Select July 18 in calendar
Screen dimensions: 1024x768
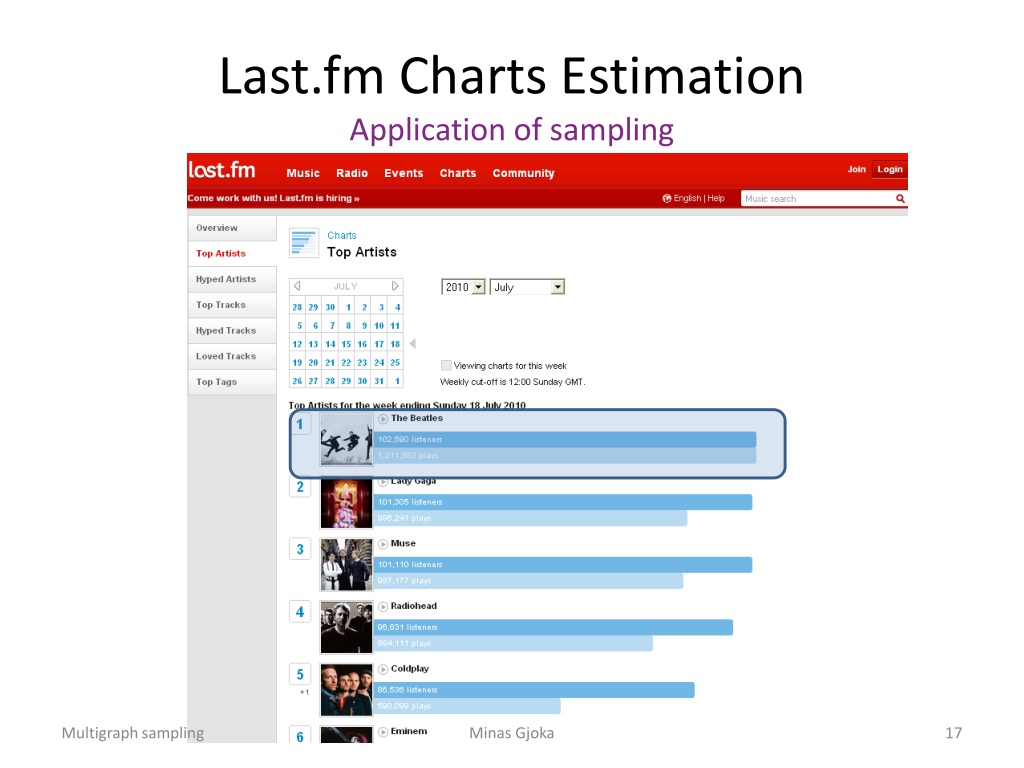(395, 344)
